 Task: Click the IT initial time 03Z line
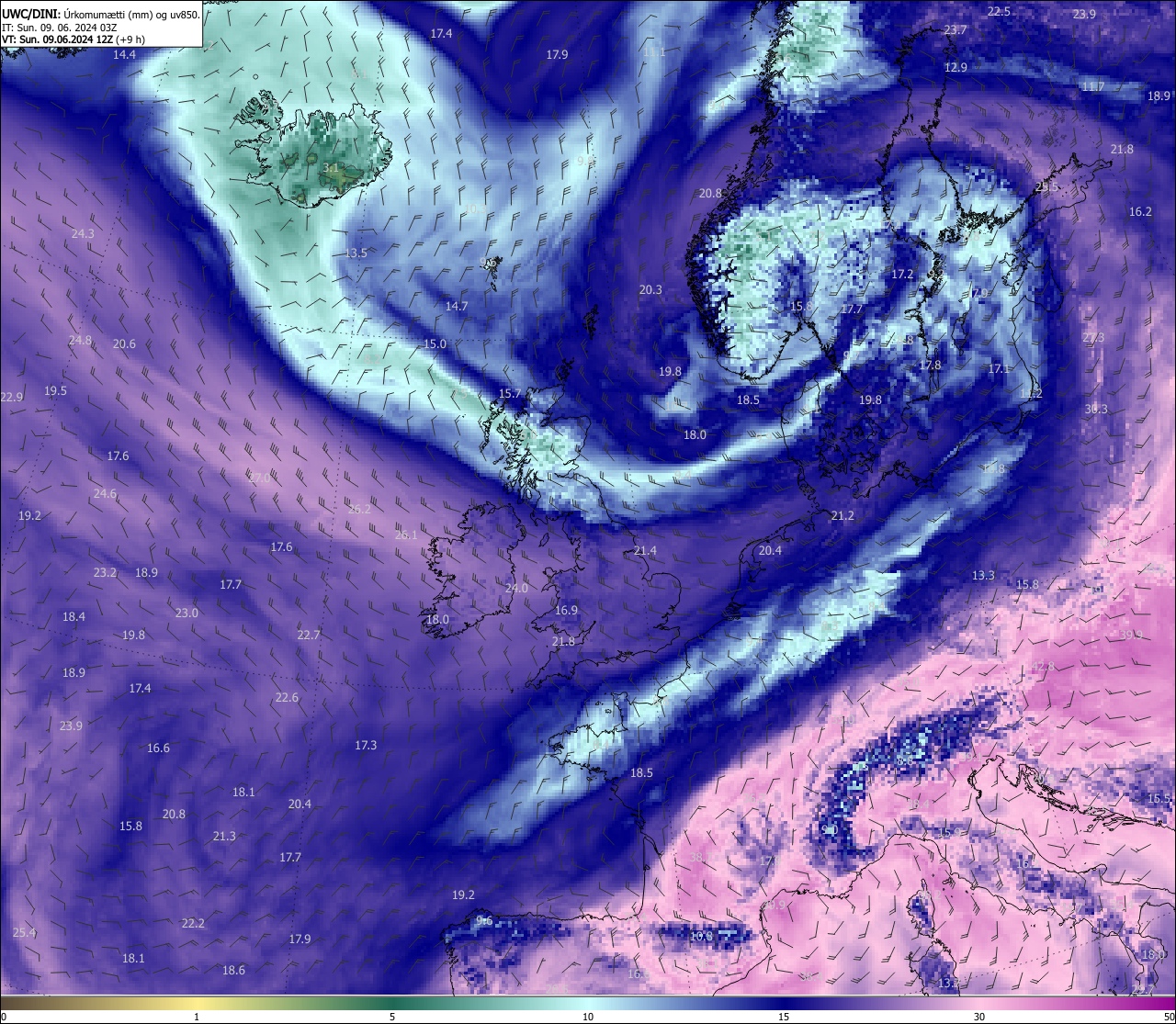point(59,27)
